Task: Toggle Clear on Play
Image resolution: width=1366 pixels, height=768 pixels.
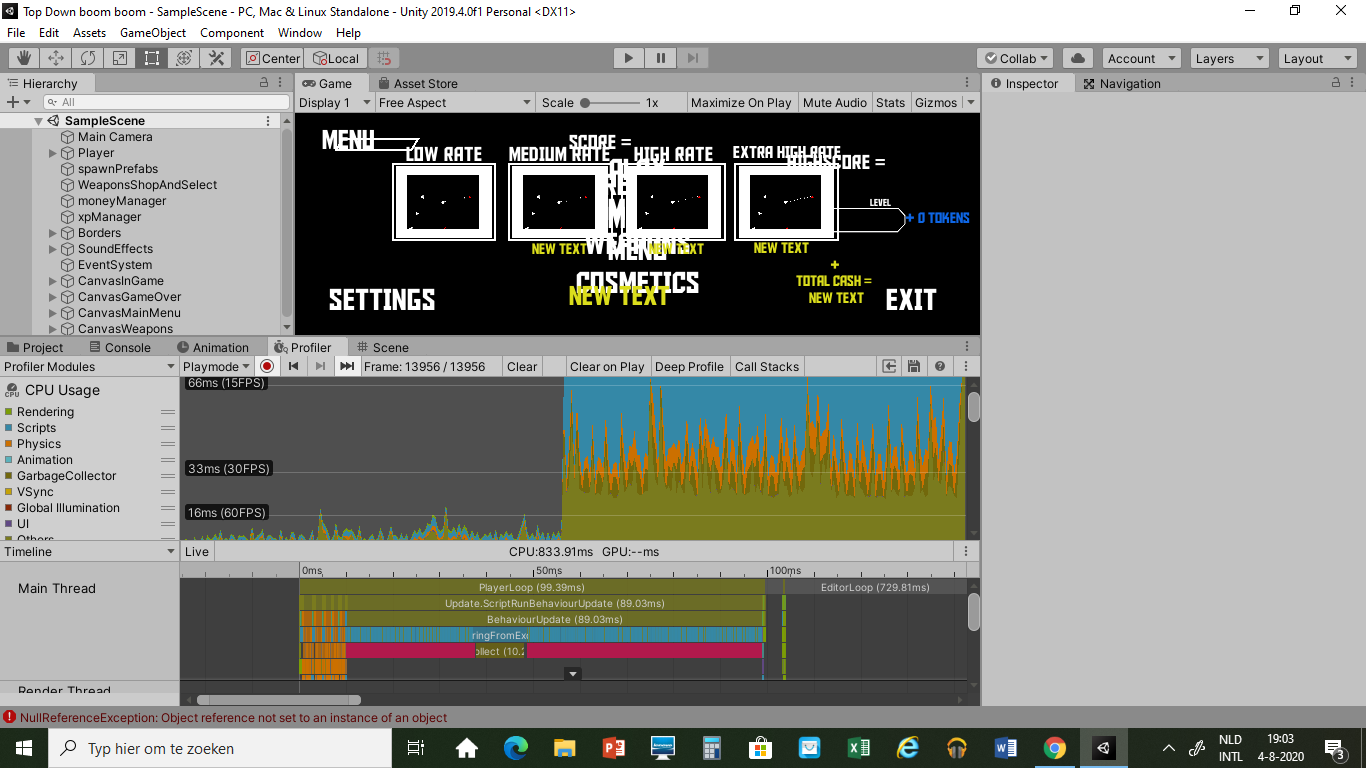Action: (x=607, y=366)
